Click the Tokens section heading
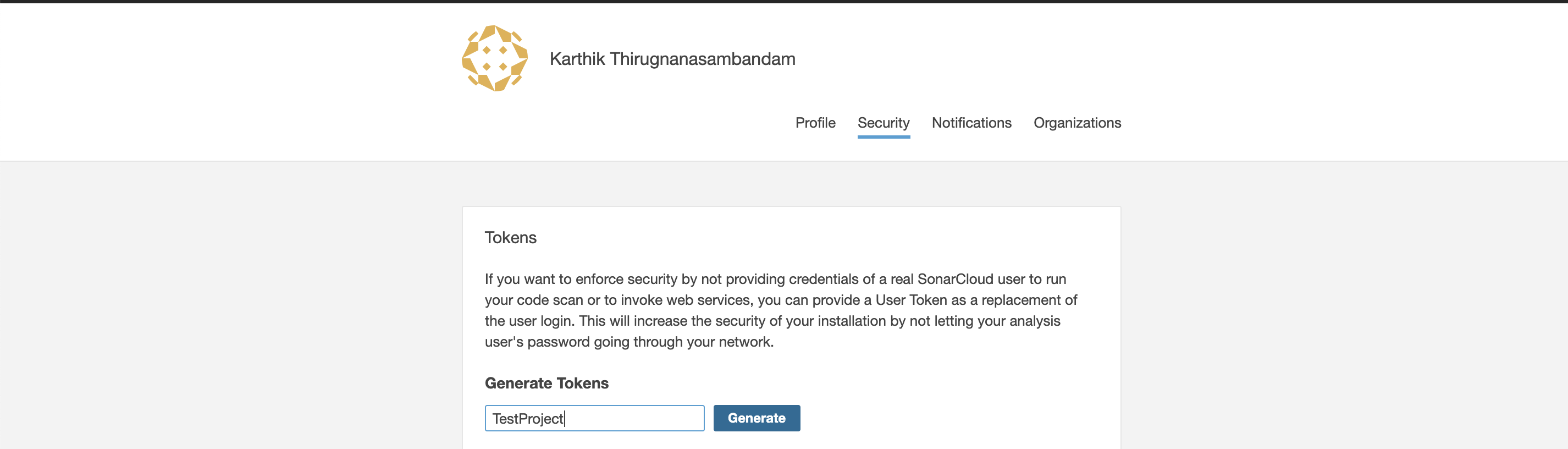This screenshot has height=449, width=1568. coord(511,238)
